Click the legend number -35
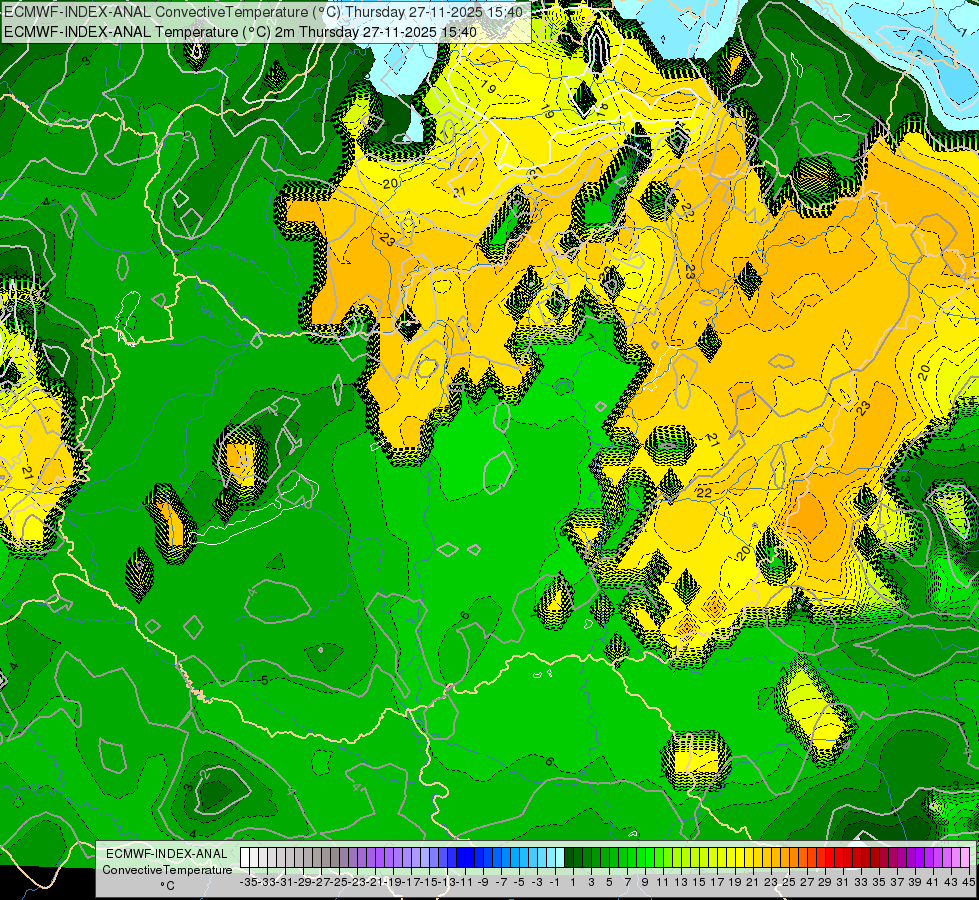 249,882
